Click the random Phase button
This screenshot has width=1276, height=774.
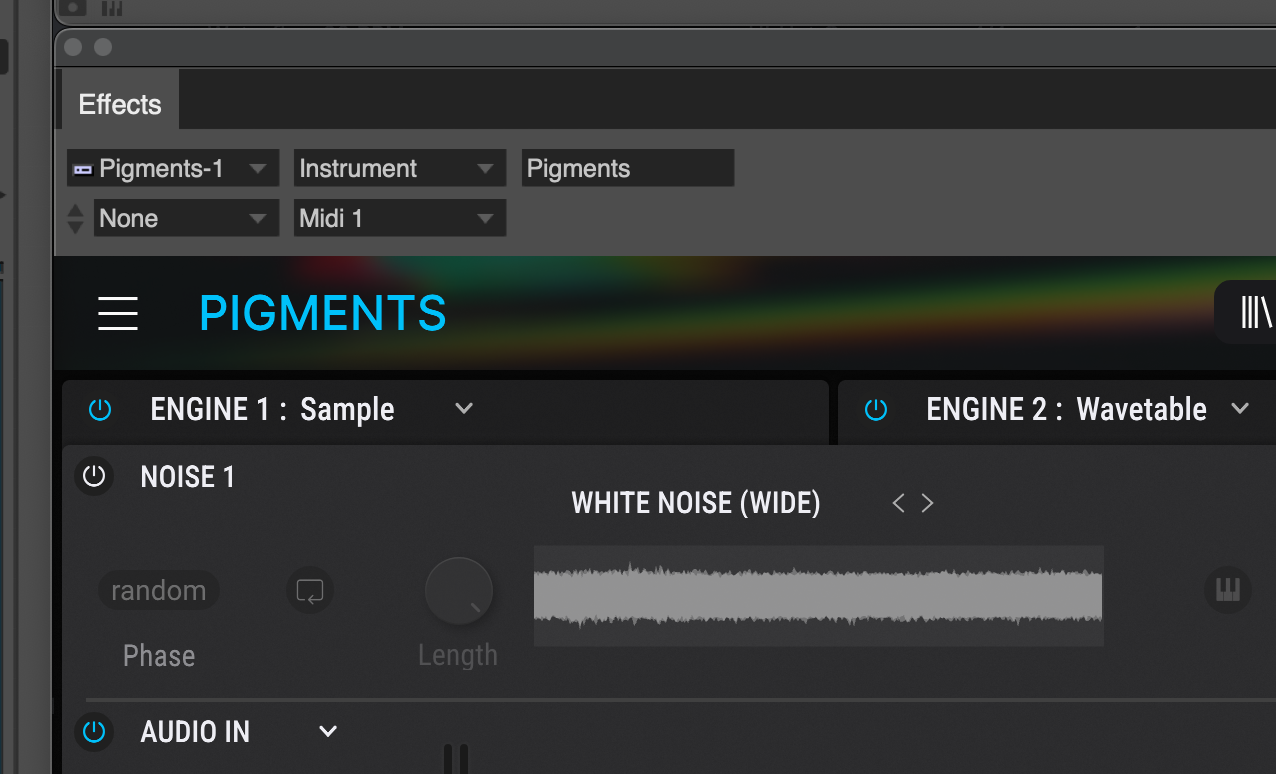158,591
